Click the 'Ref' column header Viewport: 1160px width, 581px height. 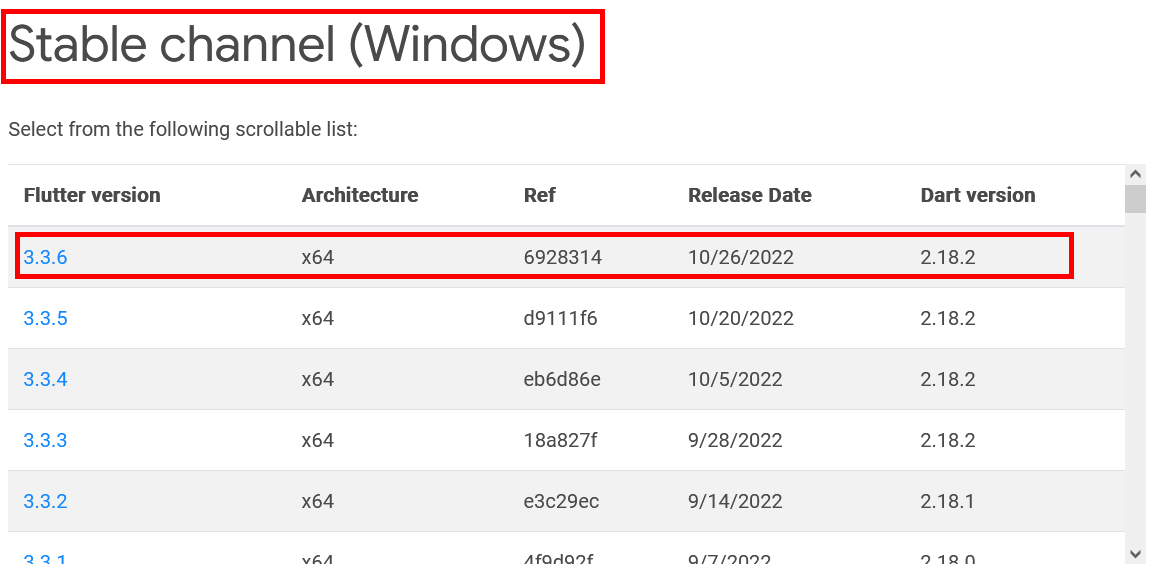pos(539,195)
